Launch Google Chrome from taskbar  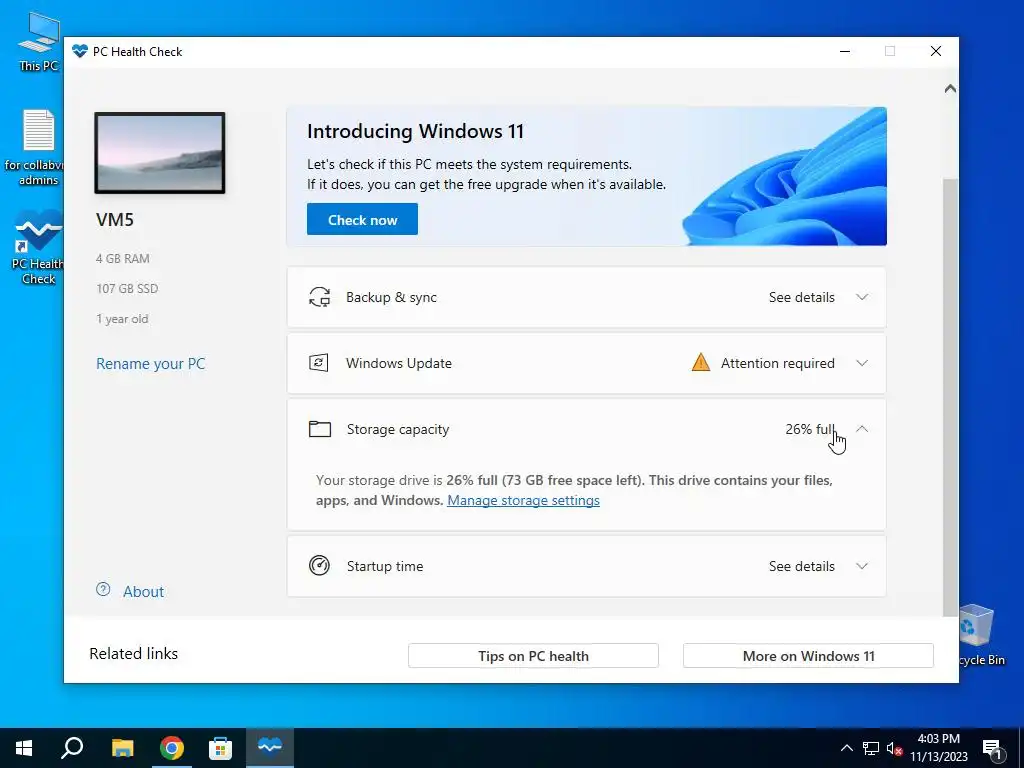click(x=171, y=748)
